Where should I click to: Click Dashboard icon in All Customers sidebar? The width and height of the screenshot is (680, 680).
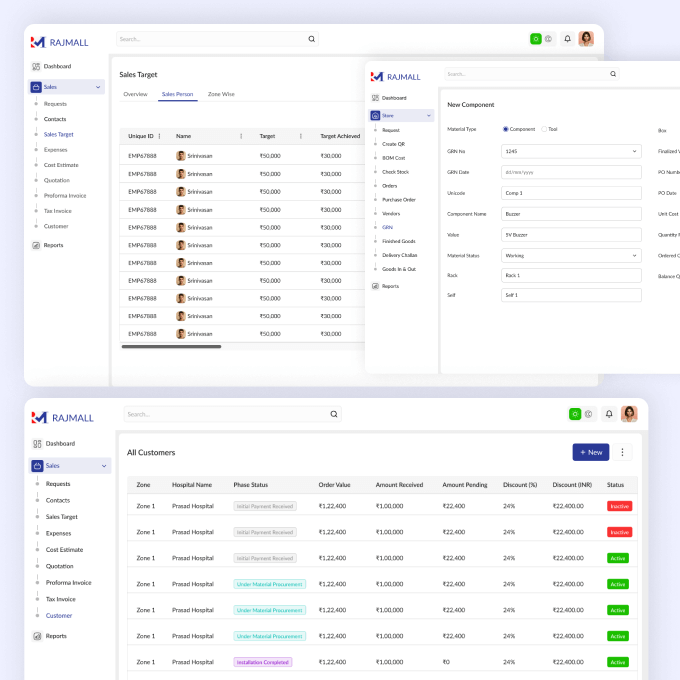click(x=36, y=443)
